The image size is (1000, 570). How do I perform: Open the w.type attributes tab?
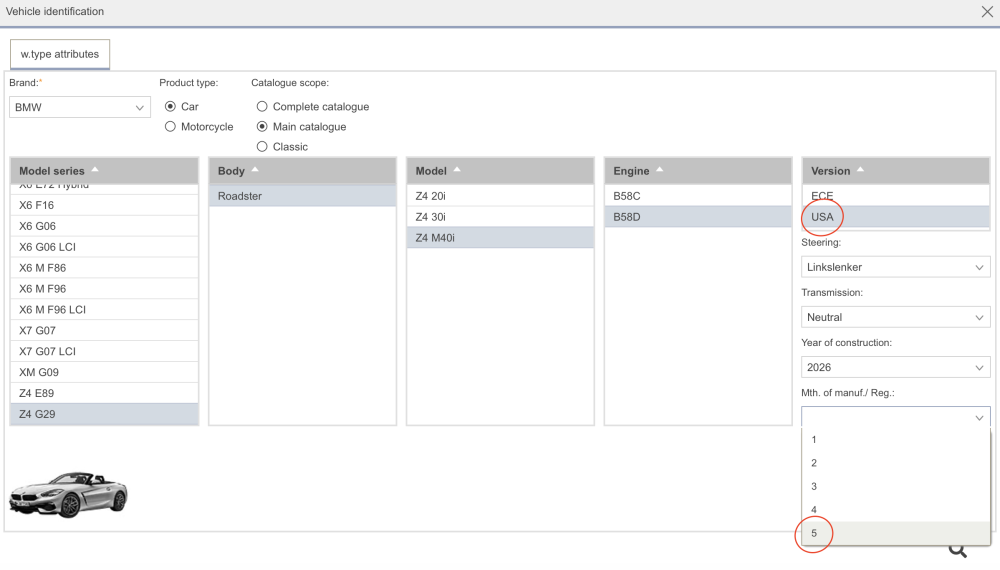(x=60, y=54)
